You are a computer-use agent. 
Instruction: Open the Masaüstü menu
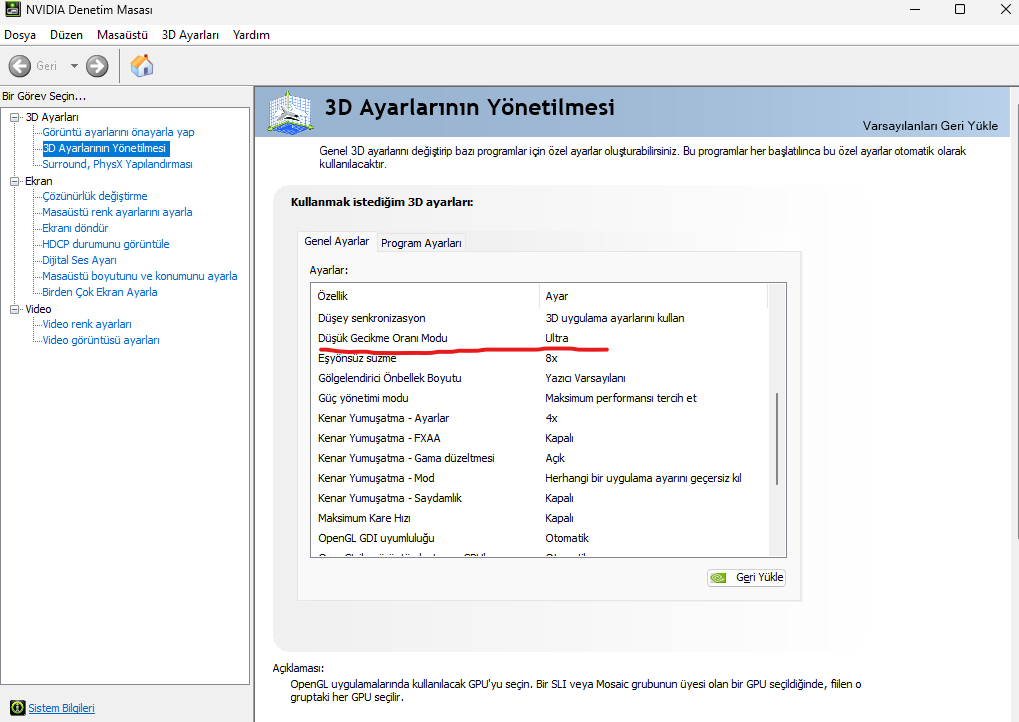[122, 35]
